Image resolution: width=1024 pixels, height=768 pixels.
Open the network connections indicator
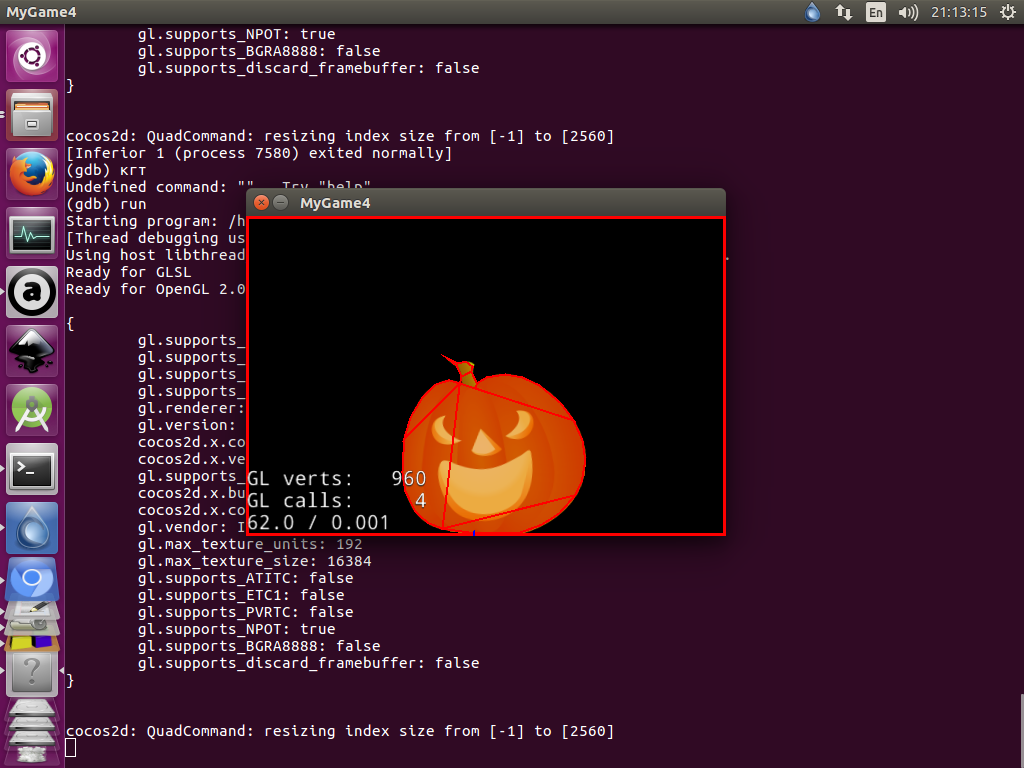[844, 12]
